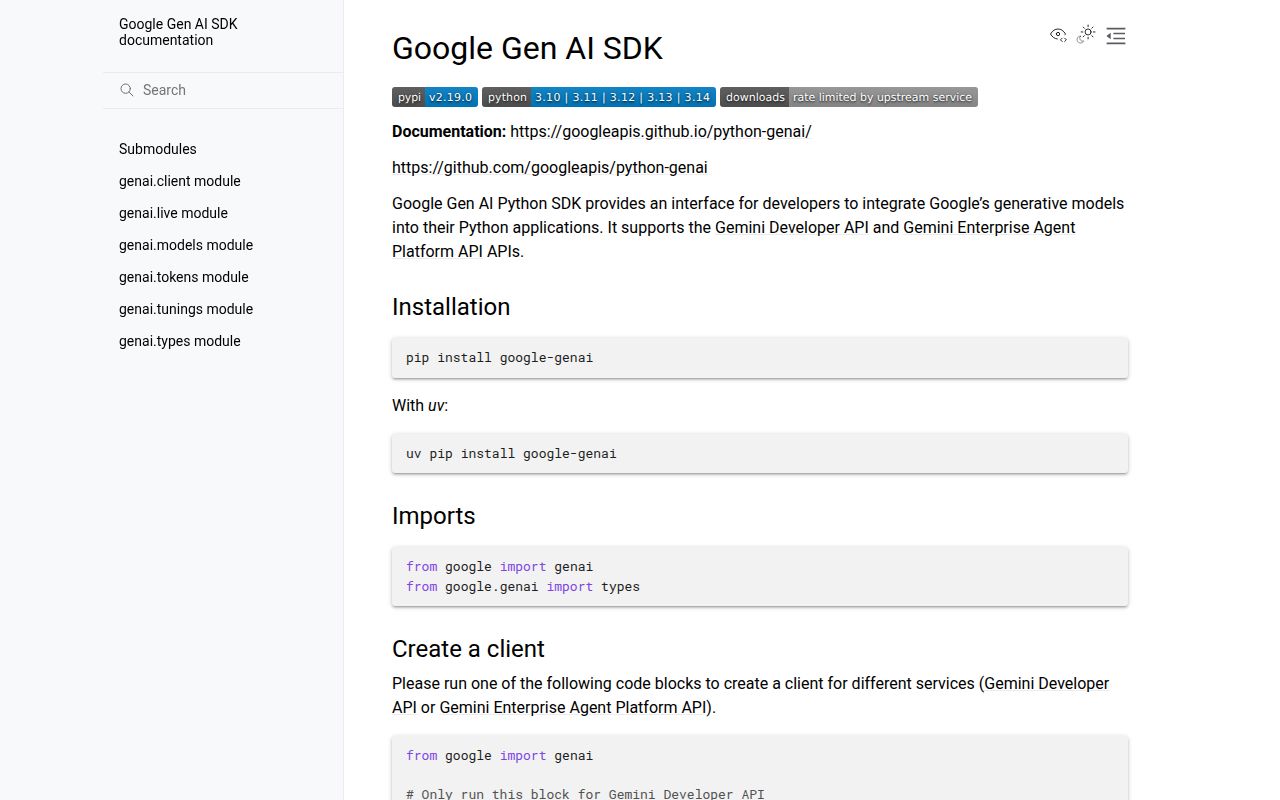Click the 'Only run this block' comment line
This screenshot has height=800, width=1280.
(x=585, y=793)
